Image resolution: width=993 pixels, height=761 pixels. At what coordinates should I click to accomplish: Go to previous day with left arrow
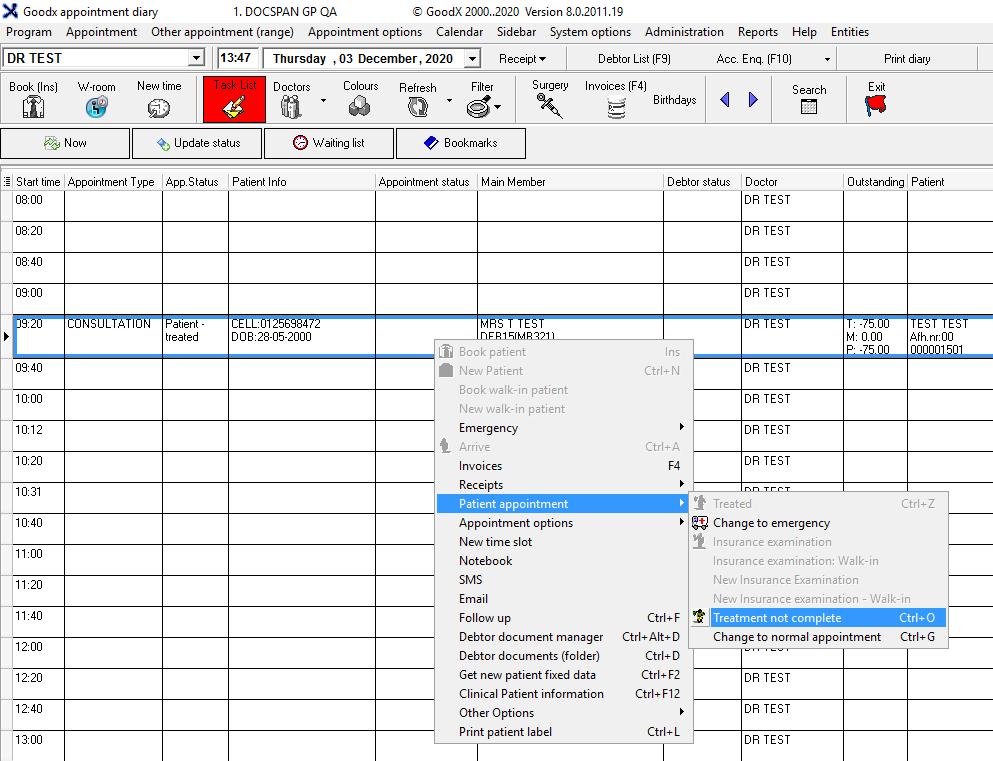tap(725, 100)
